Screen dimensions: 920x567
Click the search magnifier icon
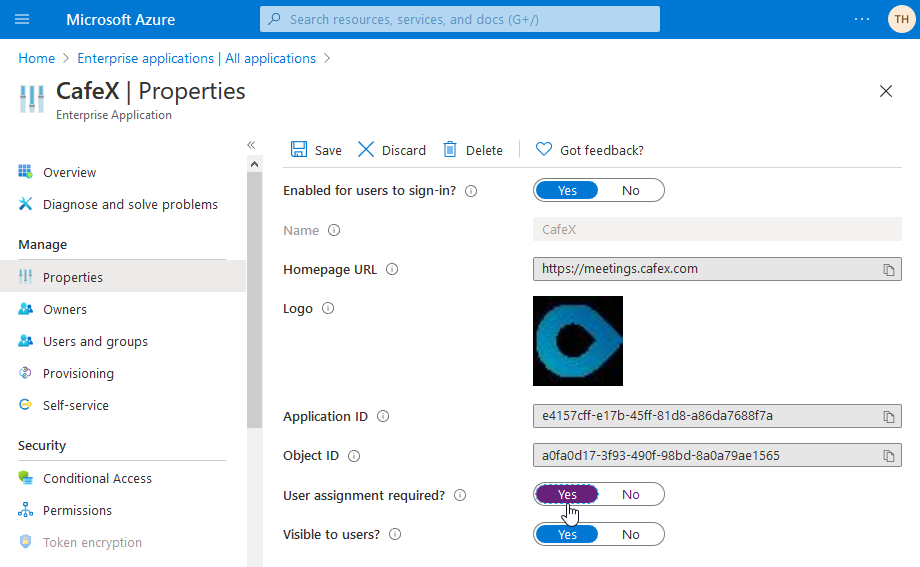pyautogui.click(x=274, y=19)
